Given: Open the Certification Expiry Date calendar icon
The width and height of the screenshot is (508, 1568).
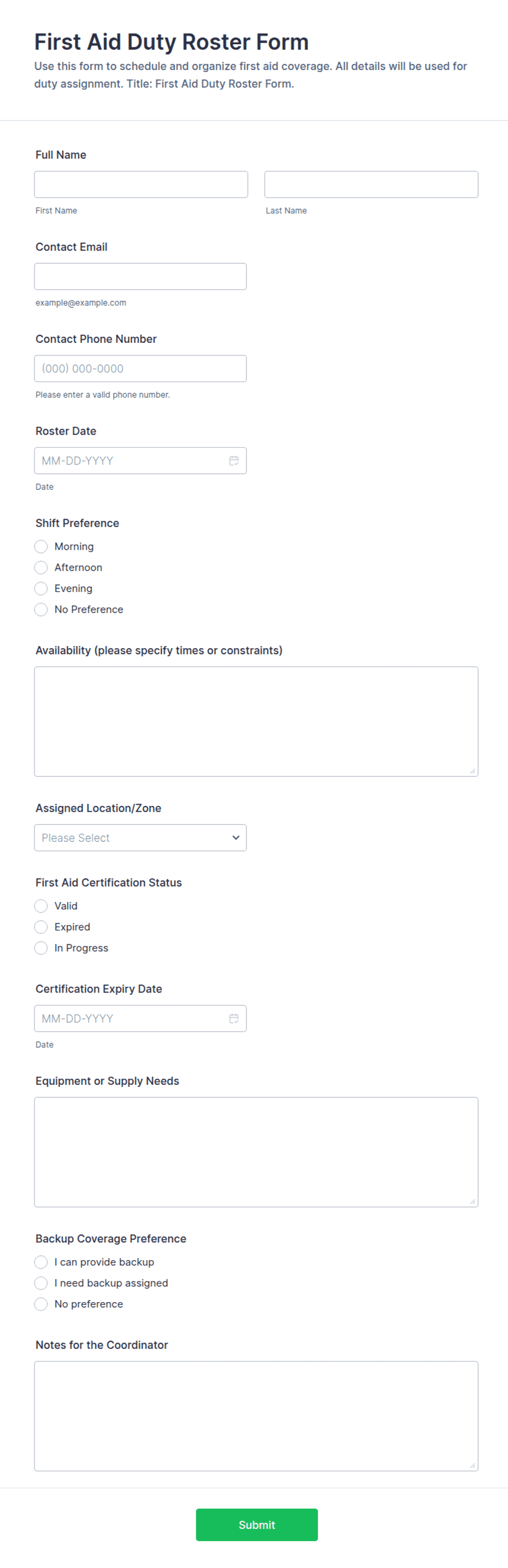Looking at the screenshot, I should [234, 1018].
